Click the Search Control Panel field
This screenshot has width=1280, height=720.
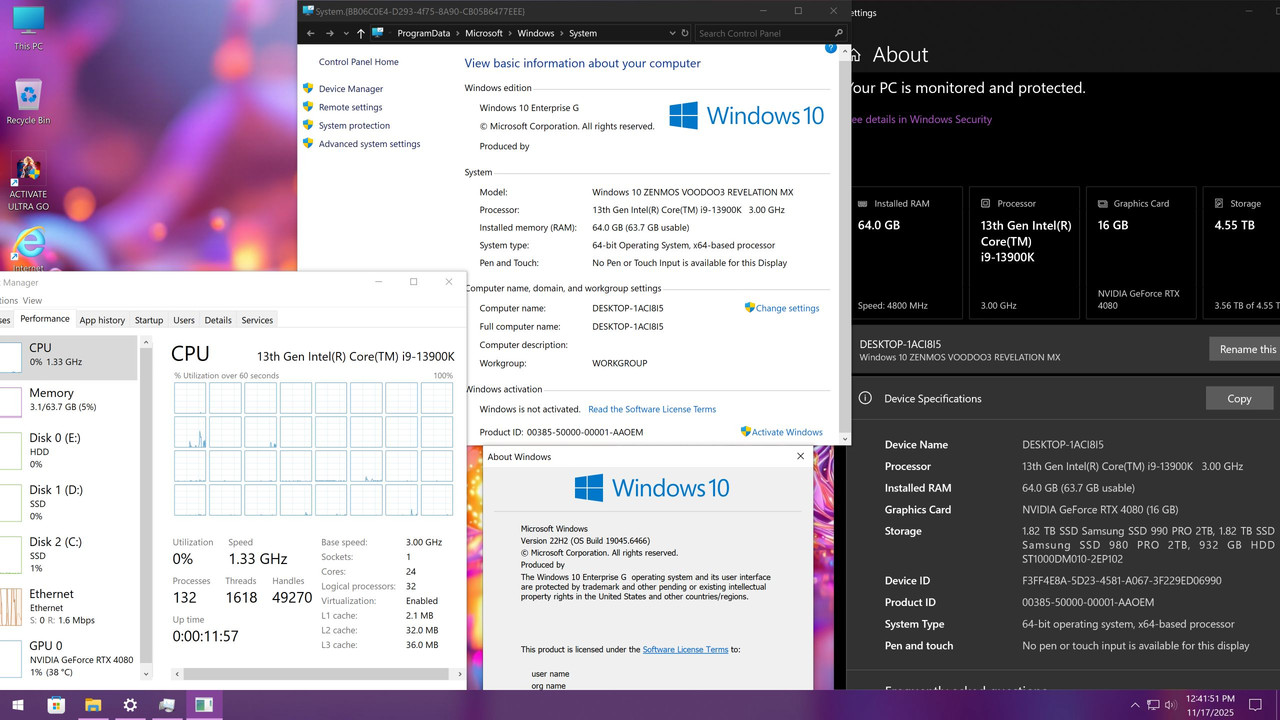(763, 33)
